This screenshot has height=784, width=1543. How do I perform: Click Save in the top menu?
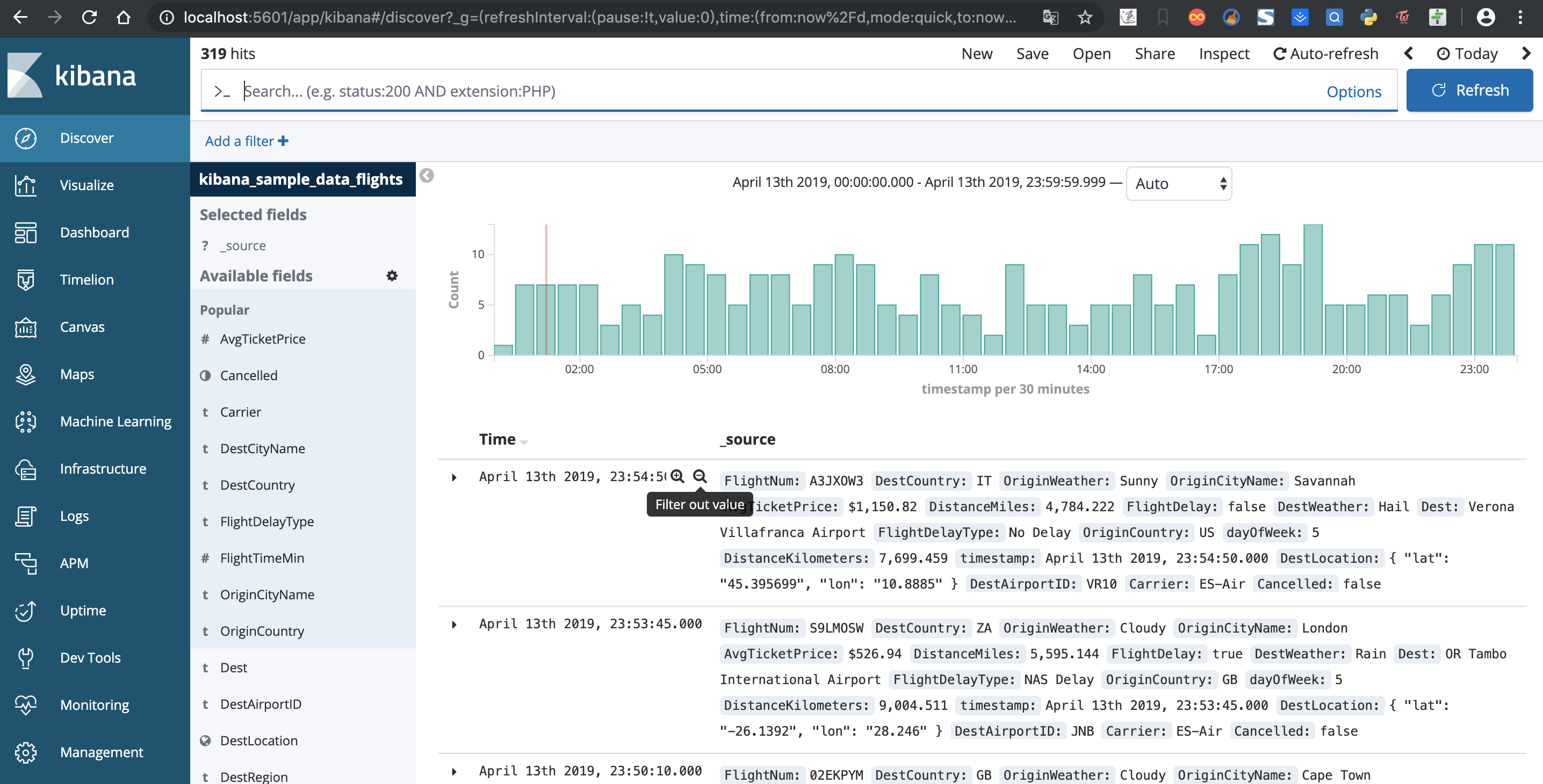coord(1032,54)
